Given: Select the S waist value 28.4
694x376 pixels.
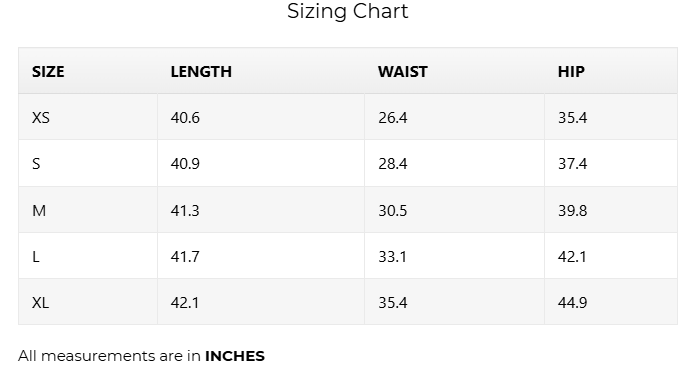Looking at the screenshot, I should coord(393,164).
